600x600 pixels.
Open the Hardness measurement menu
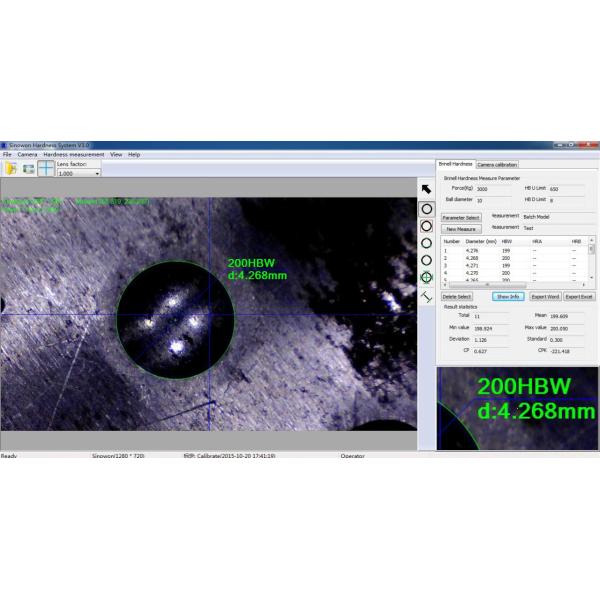tap(73, 155)
